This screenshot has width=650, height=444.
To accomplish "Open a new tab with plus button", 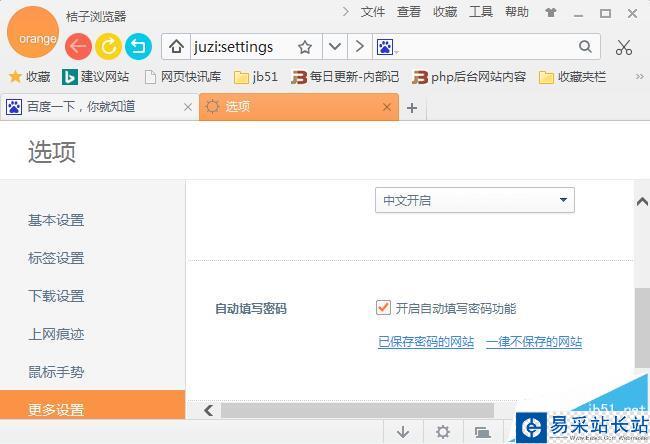I will click(412, 108).
